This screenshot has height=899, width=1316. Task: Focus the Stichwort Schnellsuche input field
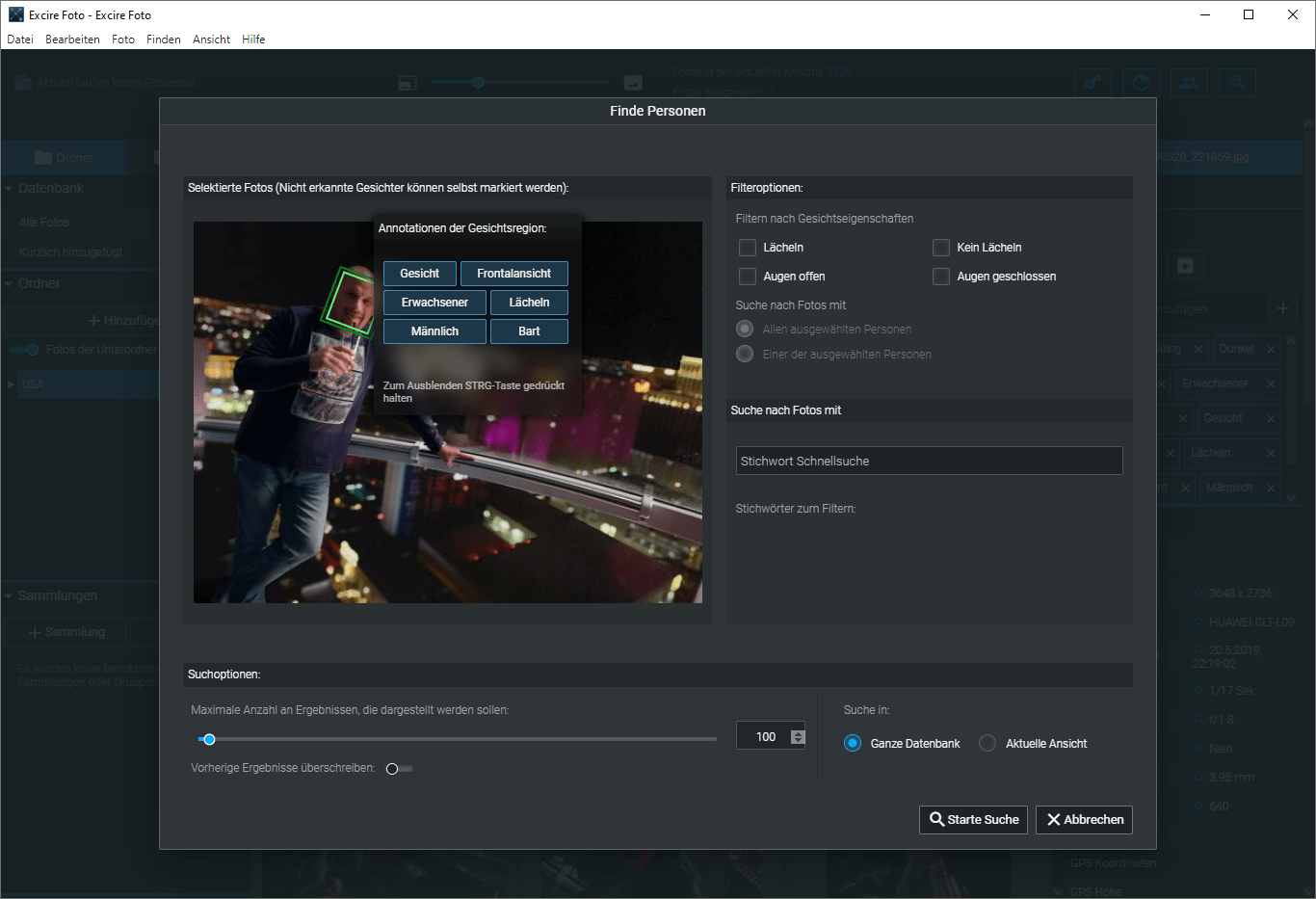coord(929,461)
